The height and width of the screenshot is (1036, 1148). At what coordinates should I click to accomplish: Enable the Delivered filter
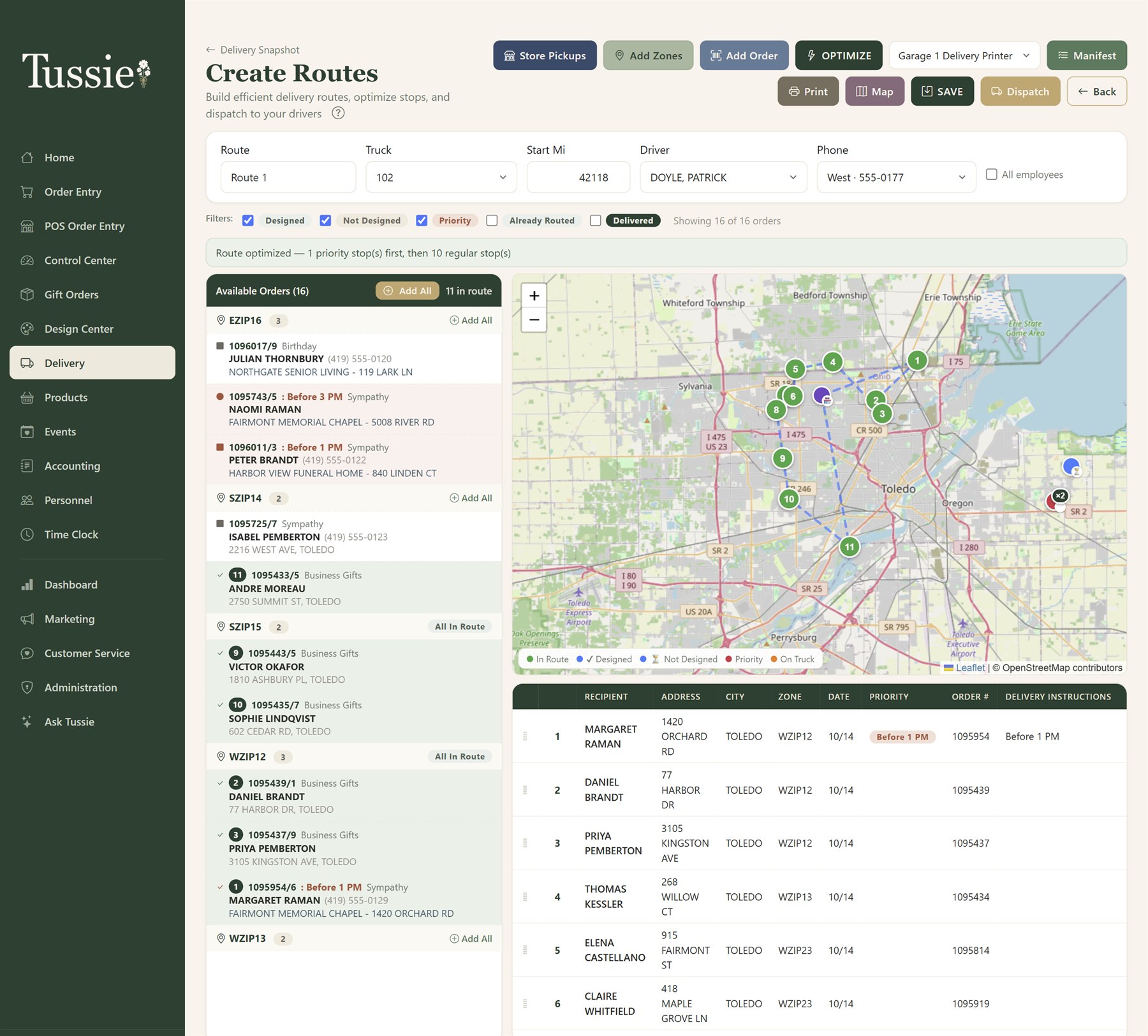[x=596, y=221]
